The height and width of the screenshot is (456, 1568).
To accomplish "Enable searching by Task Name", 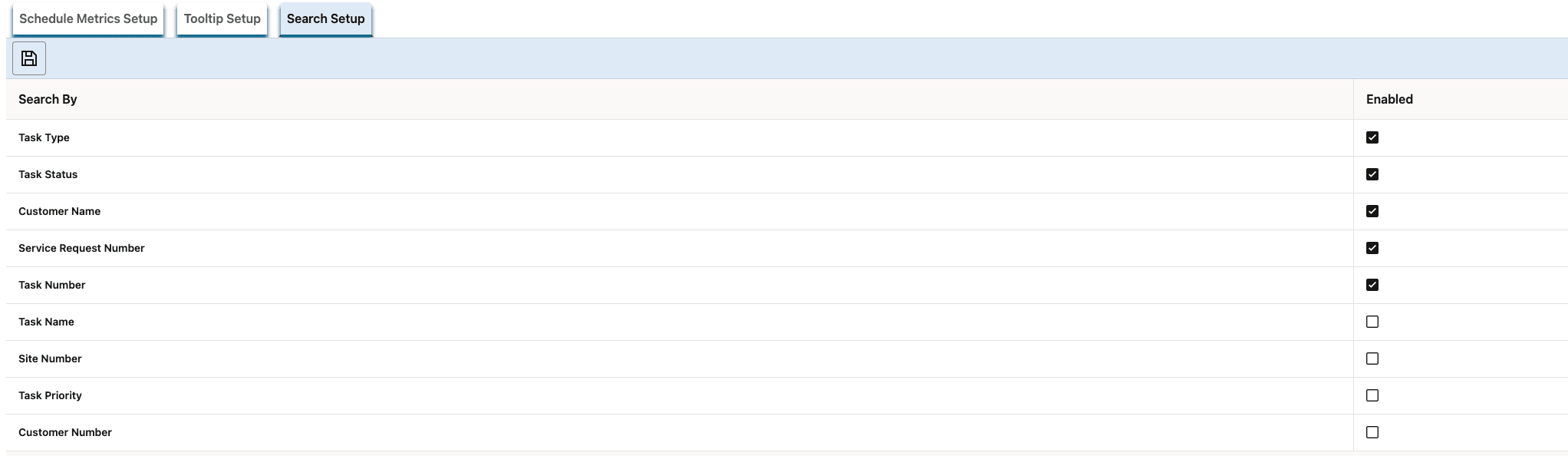I will pyautogui.click(x=1372, y=322).
